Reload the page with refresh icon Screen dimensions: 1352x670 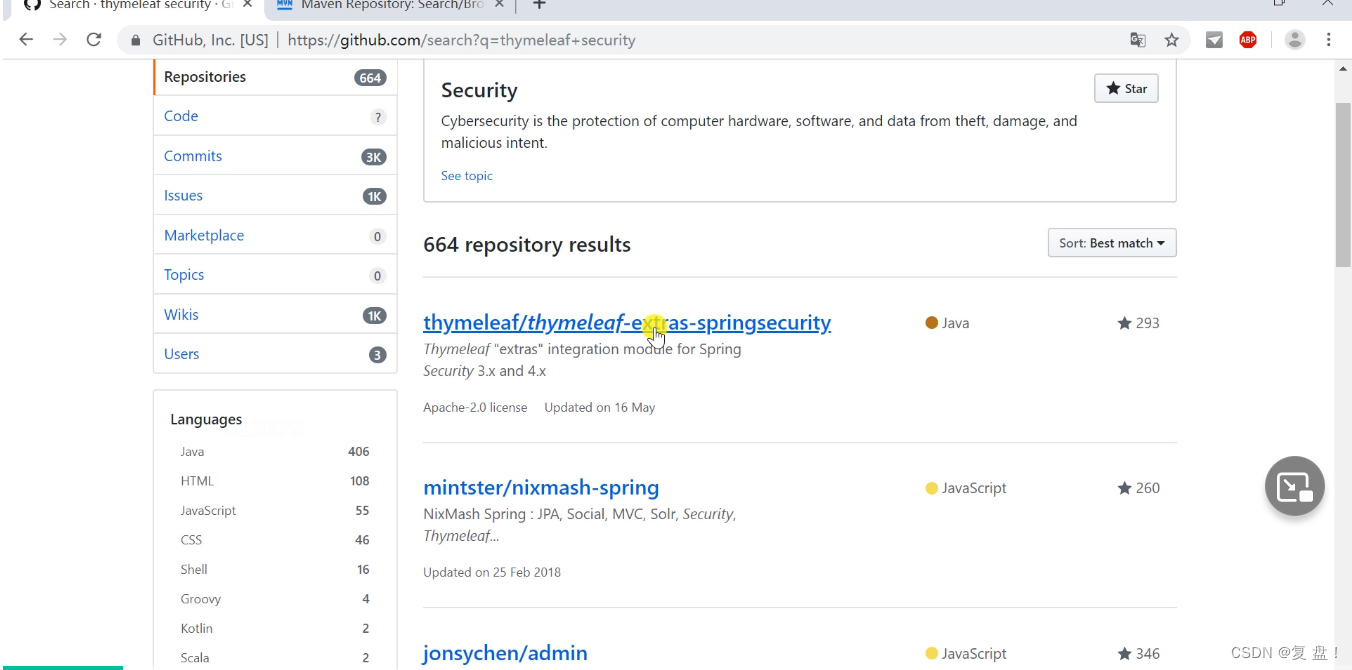coord(94,40)
